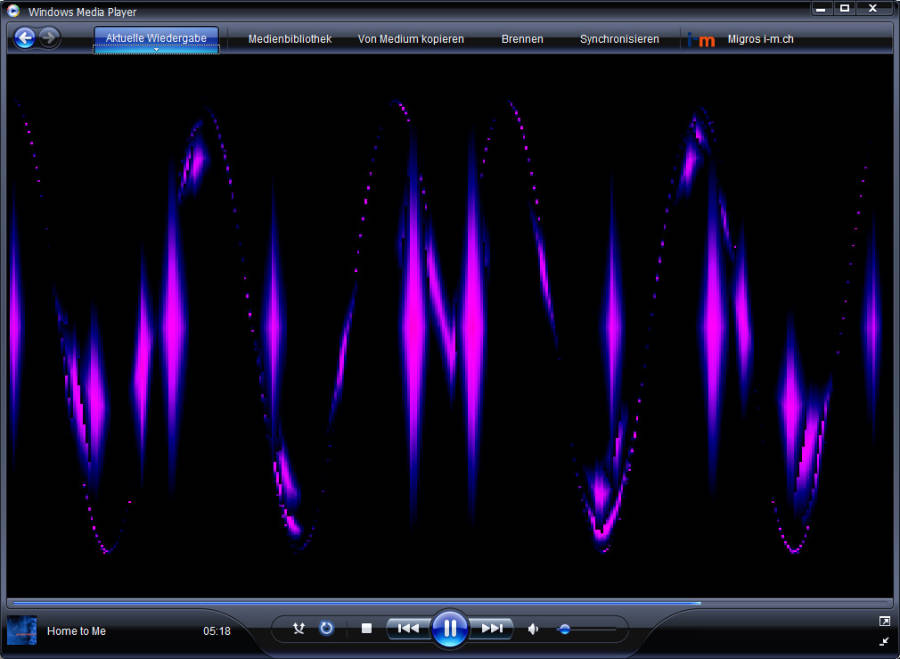
Task: Expand the Aktuelle Wiedergabe dropdown arrow
Action: 156,50
